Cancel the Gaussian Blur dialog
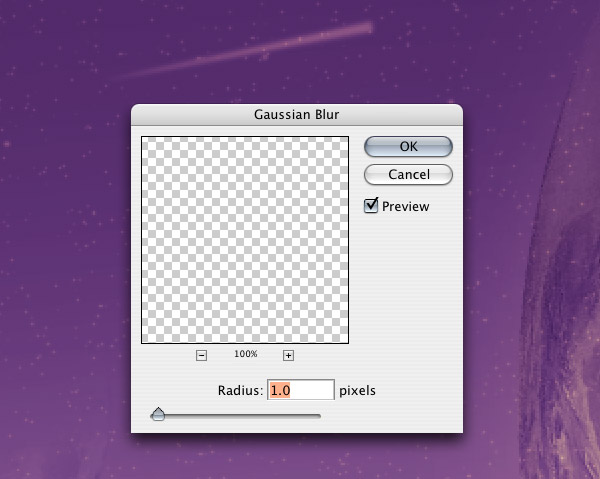600x479 pixels. 408,175
